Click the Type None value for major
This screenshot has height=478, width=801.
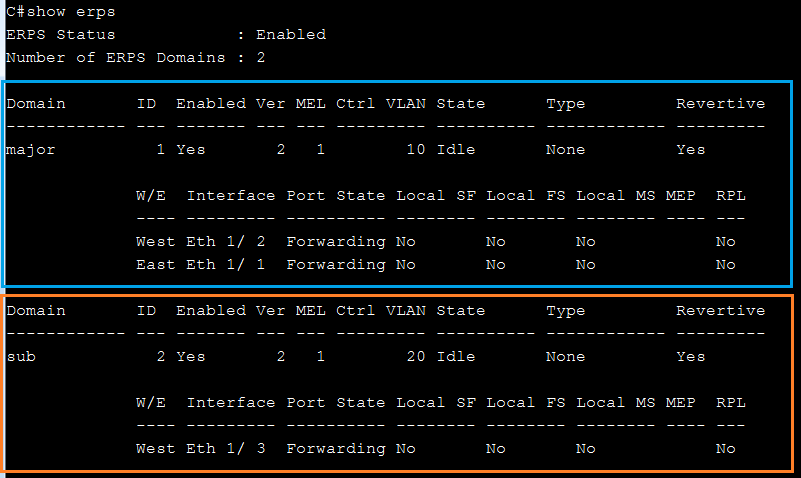[565, 150]
